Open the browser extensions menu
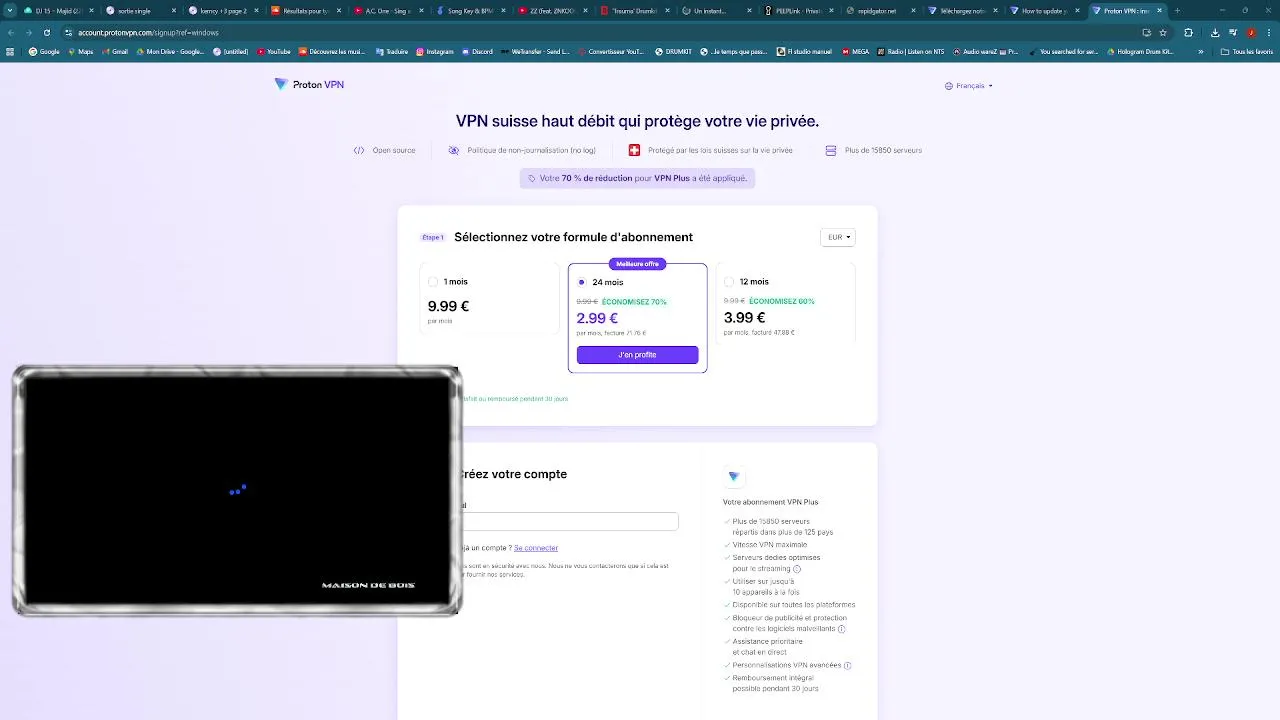The image size is (1280, 720). (x=1188, y=32)
